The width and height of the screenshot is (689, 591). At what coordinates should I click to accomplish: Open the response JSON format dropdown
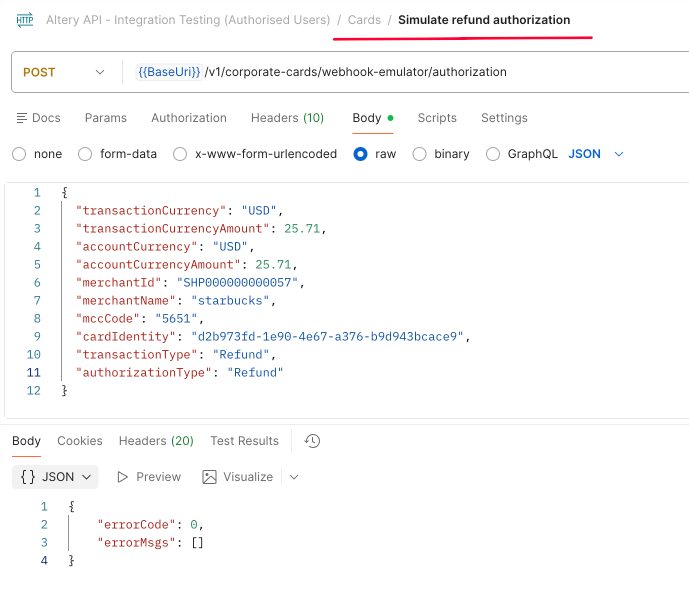coord(55,477)
